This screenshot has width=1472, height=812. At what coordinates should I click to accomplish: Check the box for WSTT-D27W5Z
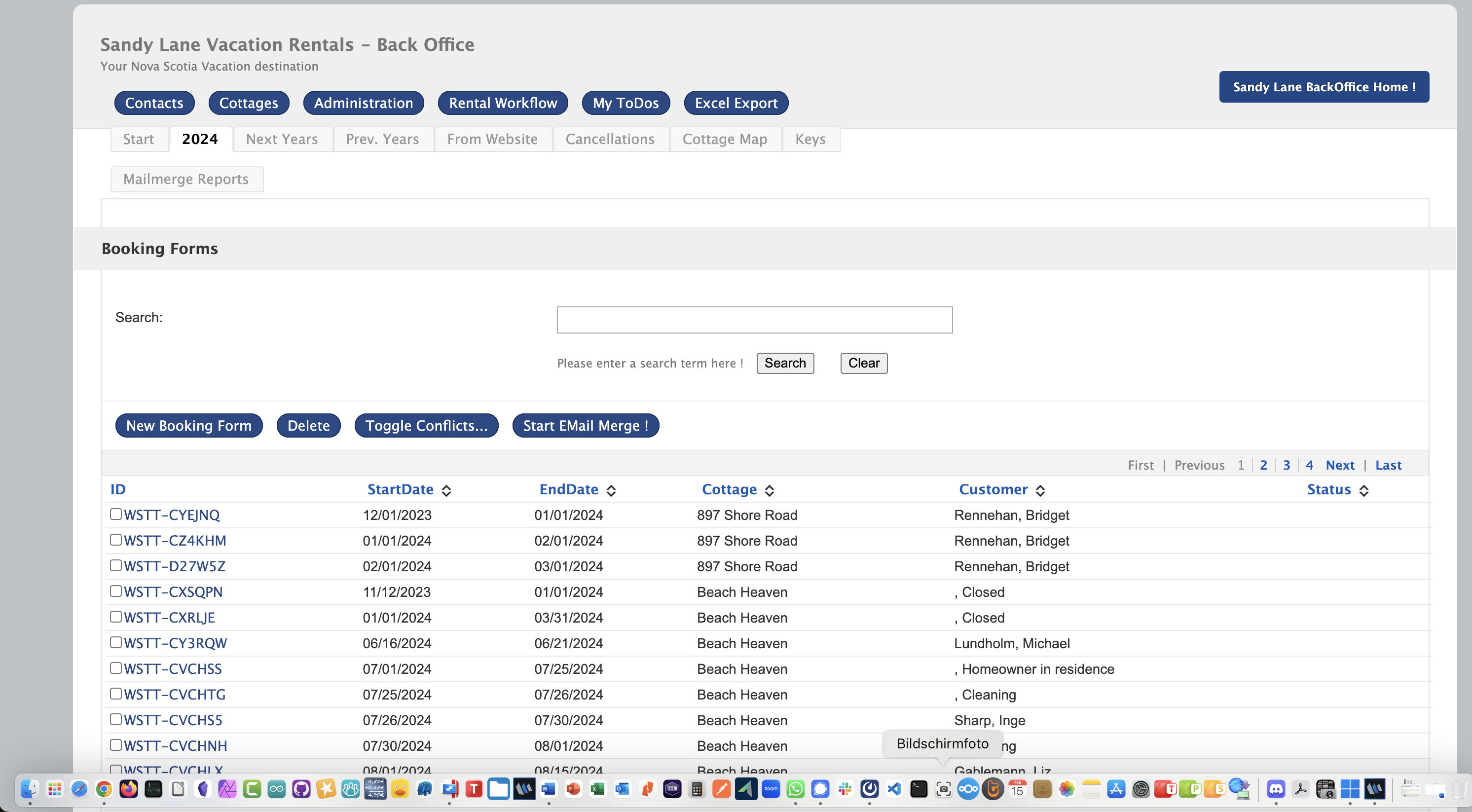[115, 566]
